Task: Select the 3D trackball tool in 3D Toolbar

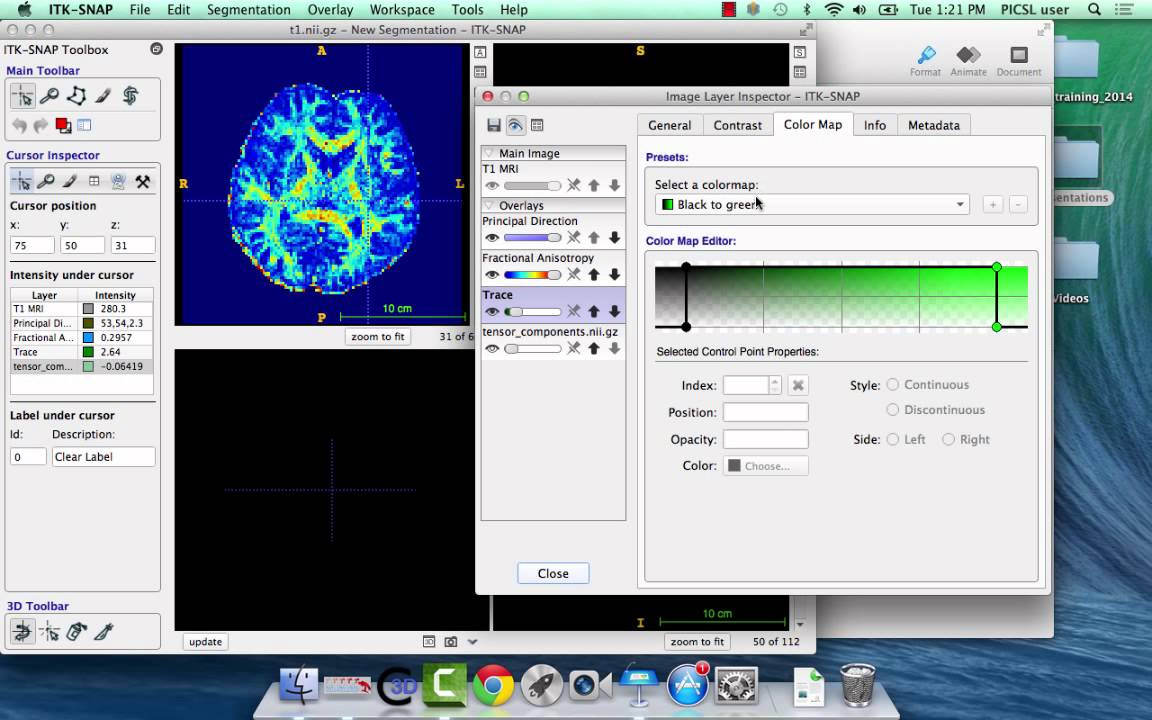Action: [x=22, y=631]
